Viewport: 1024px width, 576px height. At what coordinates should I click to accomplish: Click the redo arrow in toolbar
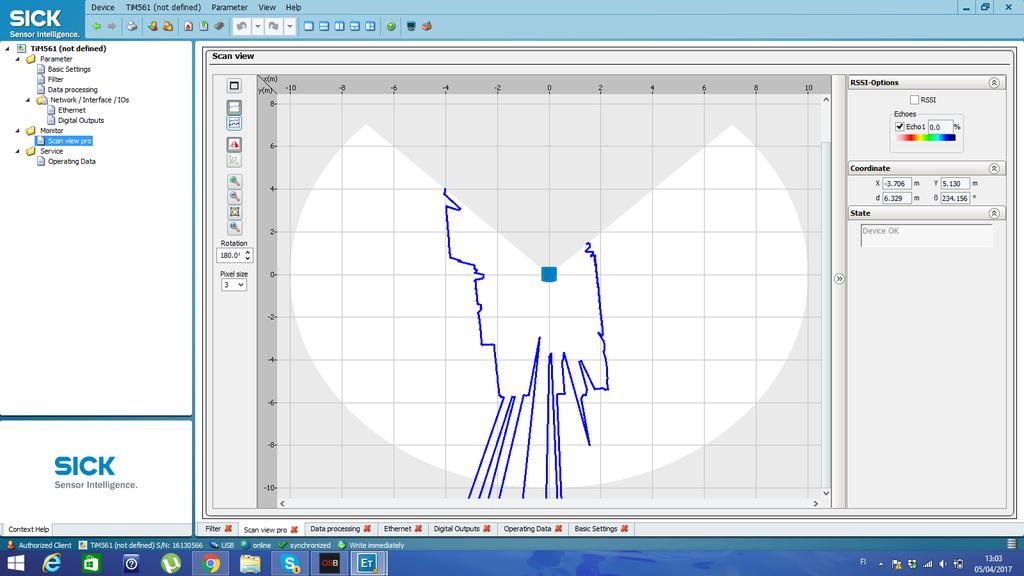[274, 26]
